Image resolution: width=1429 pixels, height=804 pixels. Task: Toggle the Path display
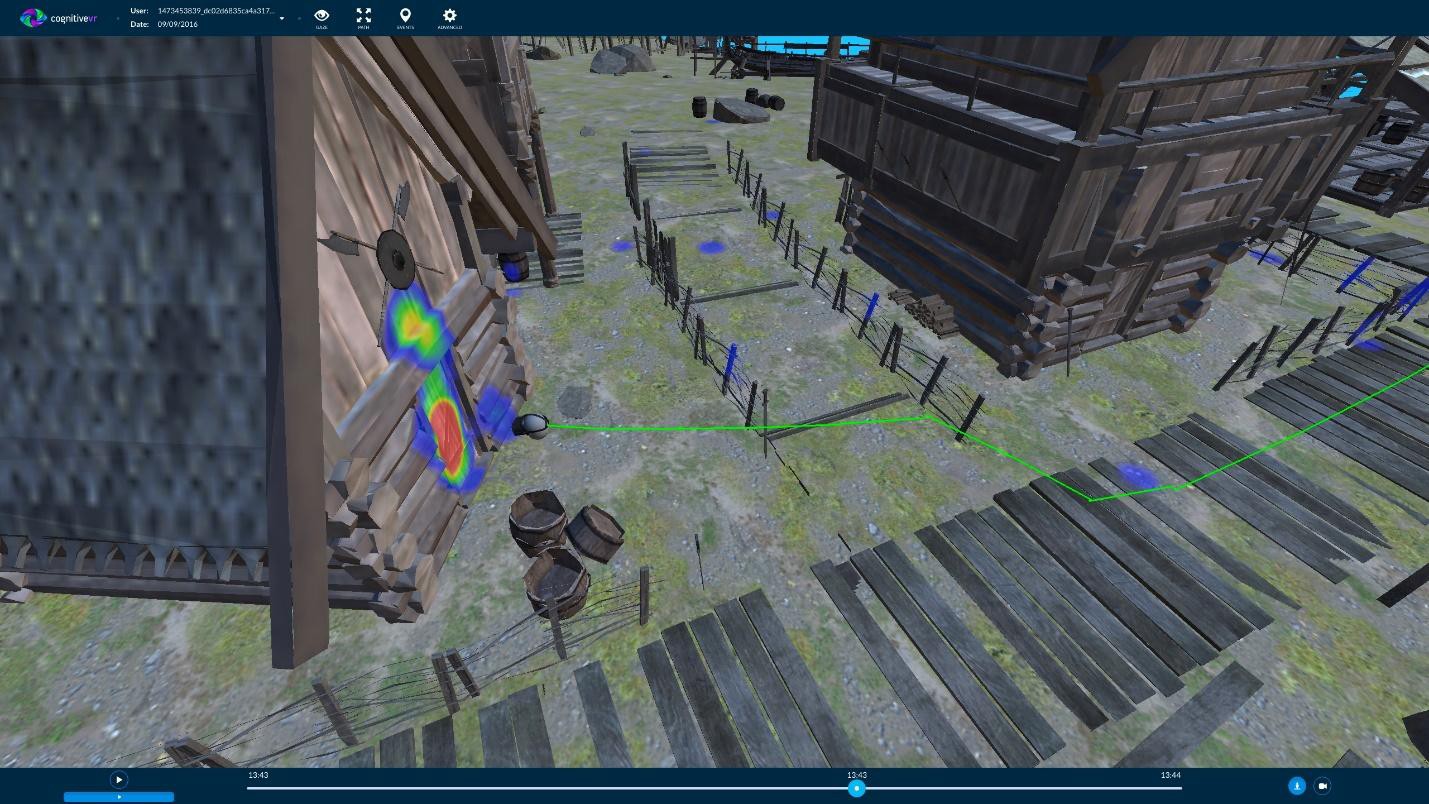pyautogui.click(x=364, y=18)
